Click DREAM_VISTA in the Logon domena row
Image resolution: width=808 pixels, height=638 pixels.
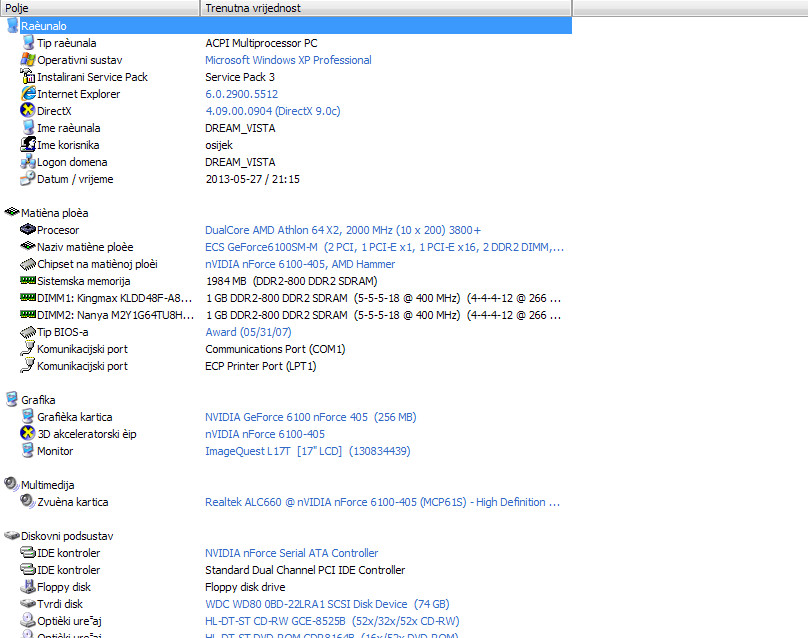[x=240, y=162]
